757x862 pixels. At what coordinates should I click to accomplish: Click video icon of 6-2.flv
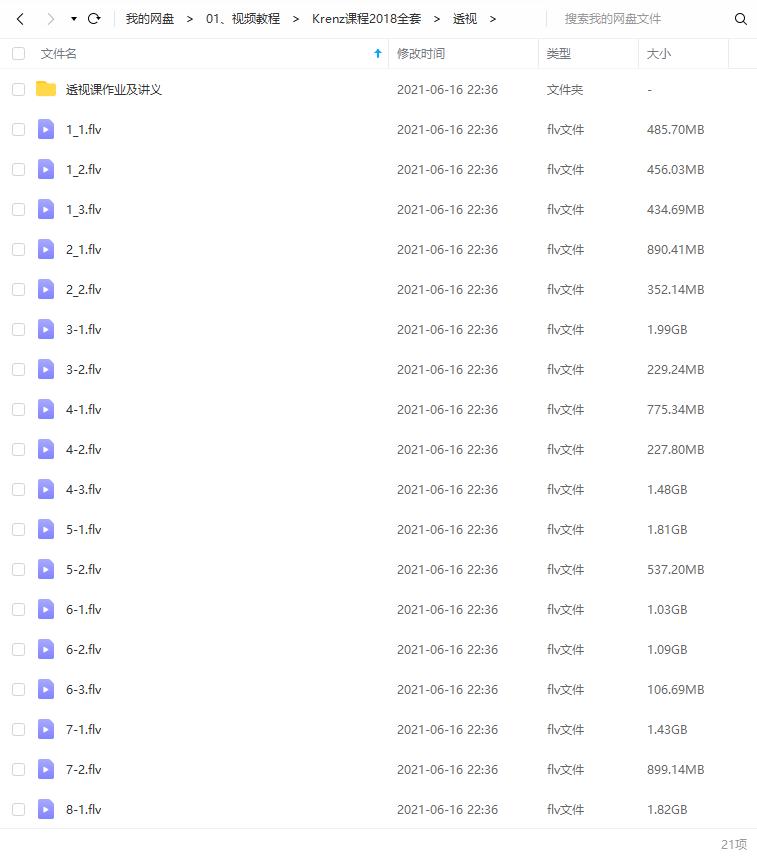click(46, 649)
